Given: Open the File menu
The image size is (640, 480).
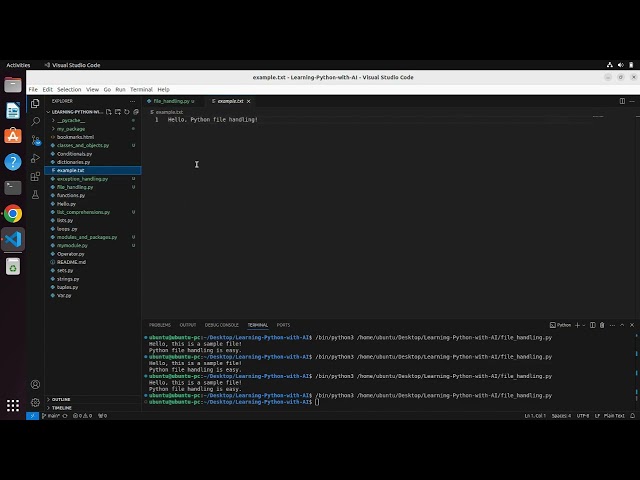Looking at the screenshot, I should 33,89.
